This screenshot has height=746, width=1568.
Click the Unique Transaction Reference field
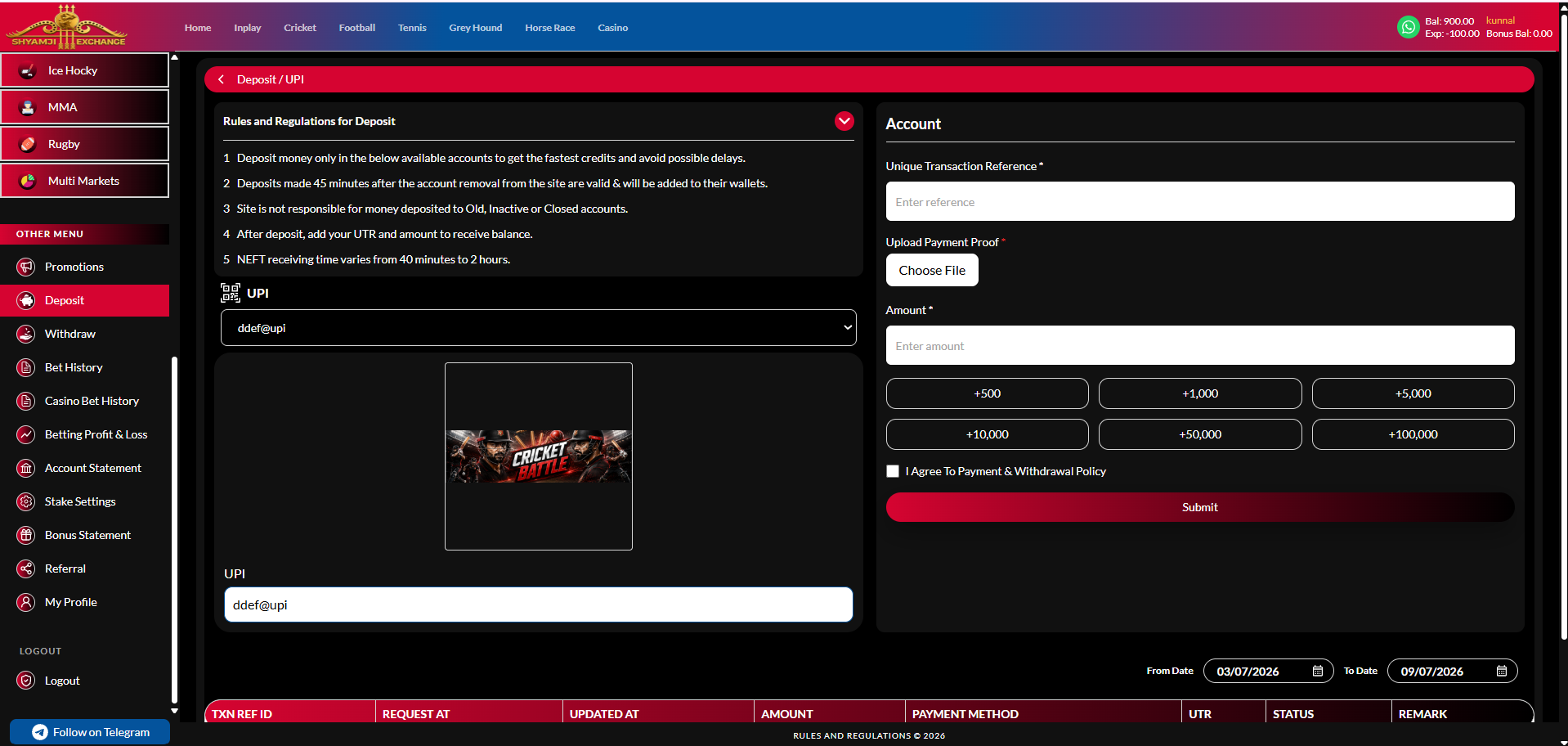coord(1199,201)
